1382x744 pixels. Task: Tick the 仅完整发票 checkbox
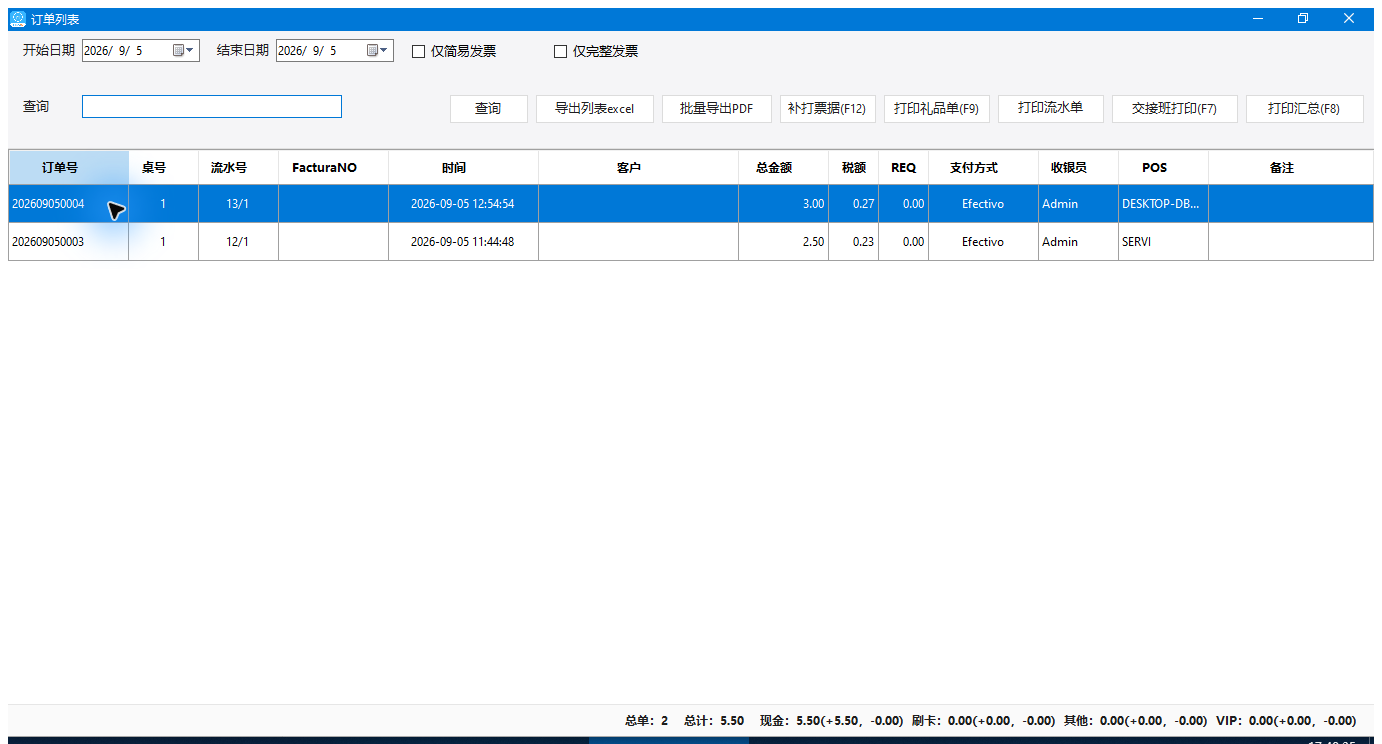pos(561,51)
